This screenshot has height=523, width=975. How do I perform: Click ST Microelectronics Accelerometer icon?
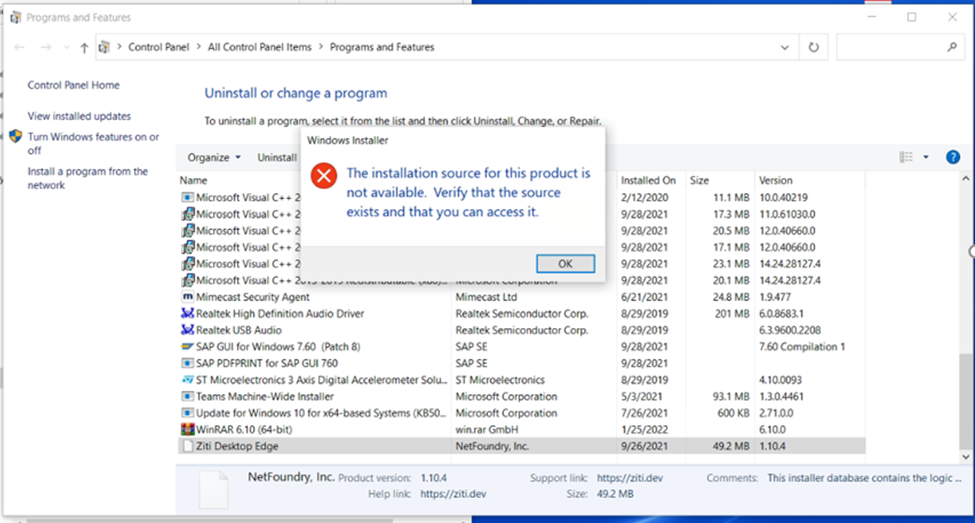(x=187, y=379)
